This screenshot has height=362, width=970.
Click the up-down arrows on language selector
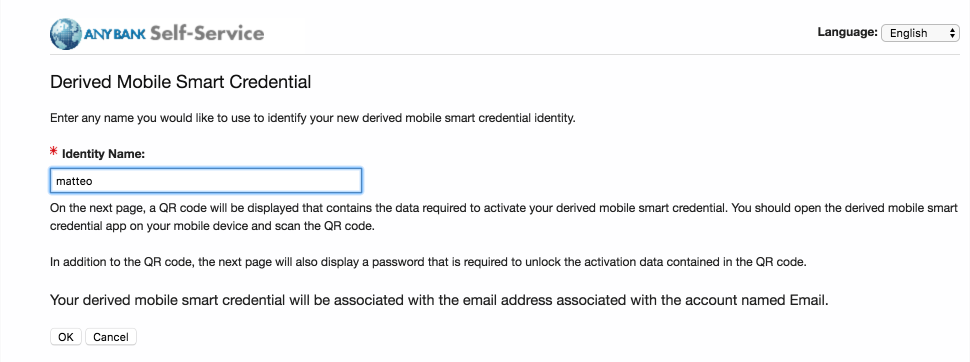[952, 33]
